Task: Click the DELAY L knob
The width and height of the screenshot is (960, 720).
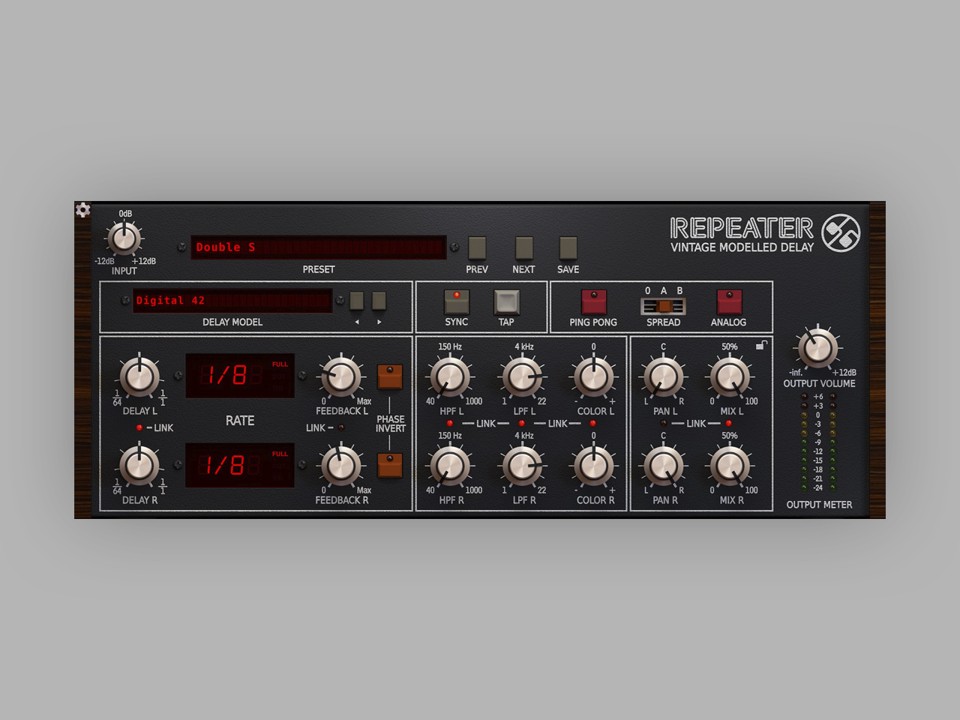Action: click(x=140, y=377)
